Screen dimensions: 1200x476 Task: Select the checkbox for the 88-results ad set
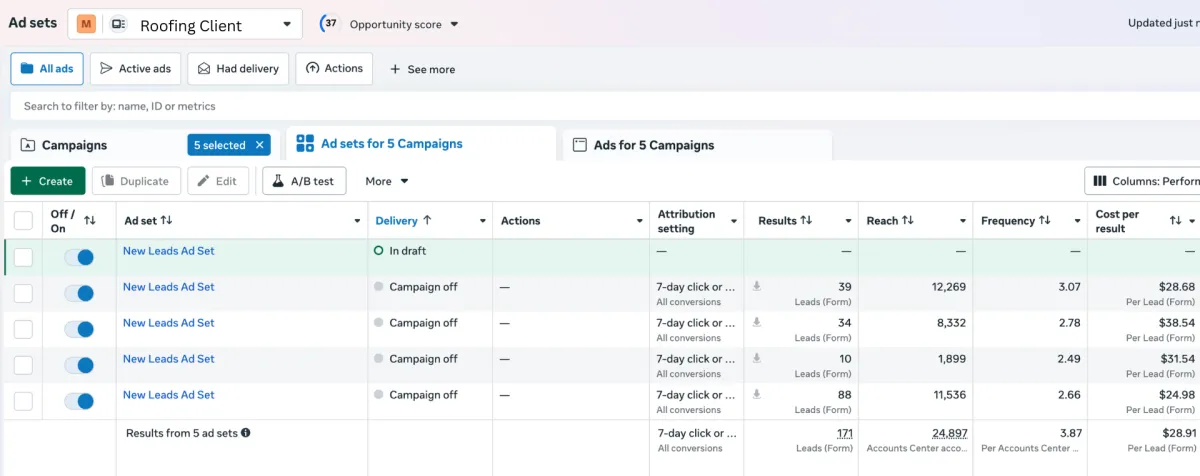coord(23,401)
